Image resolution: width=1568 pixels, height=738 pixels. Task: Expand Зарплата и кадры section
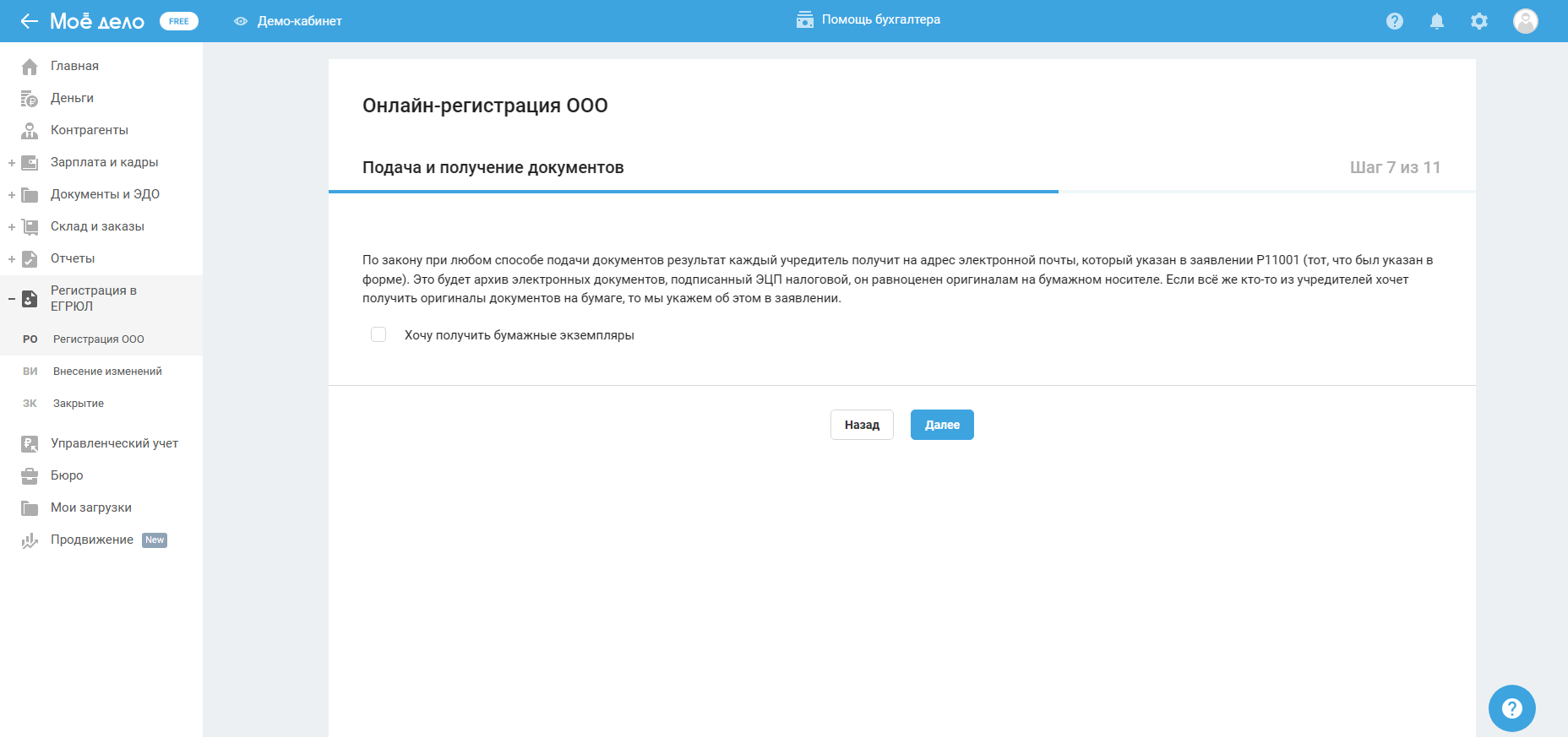12,163
